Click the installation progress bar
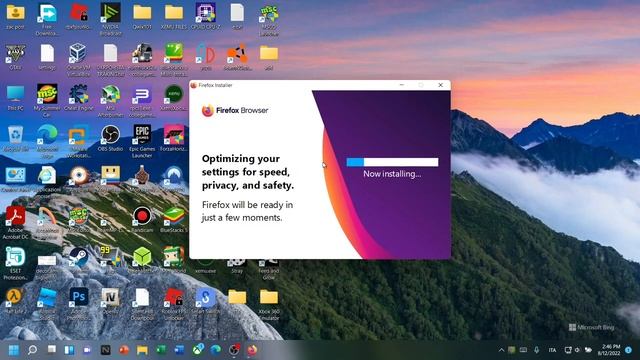This screenshot has height=360, width=640. pyautogui.click(x=392, y=162)
